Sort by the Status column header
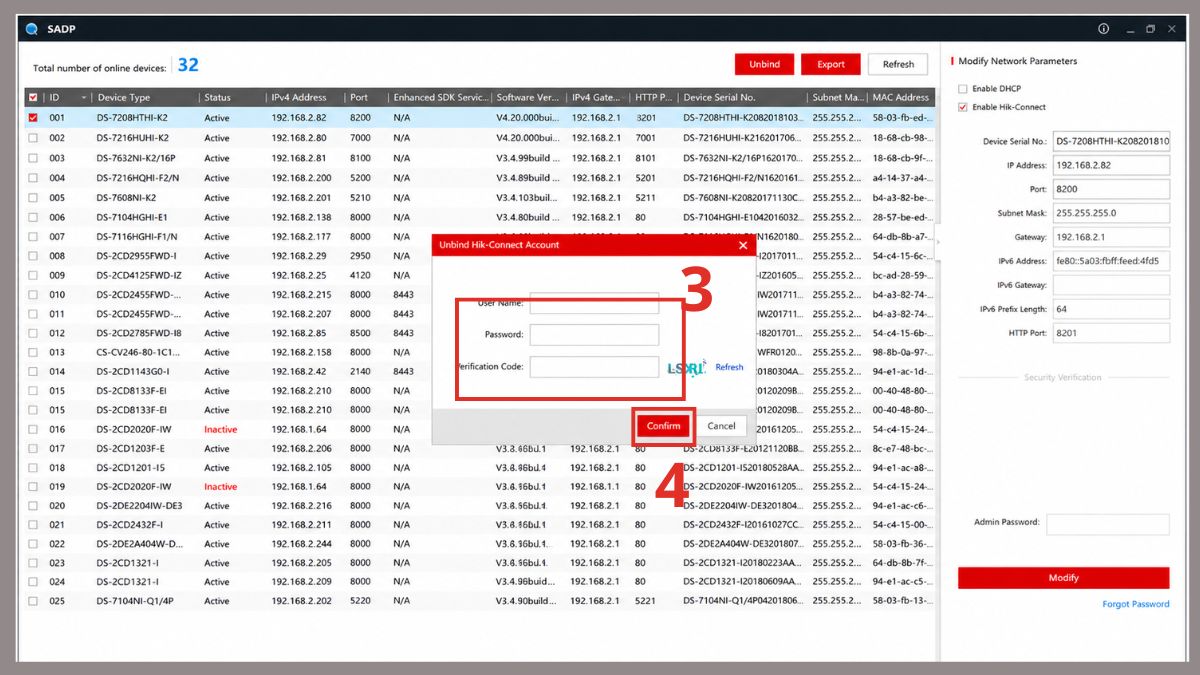The height and width of the screenshot is (675, 1200). pos(217,98)
